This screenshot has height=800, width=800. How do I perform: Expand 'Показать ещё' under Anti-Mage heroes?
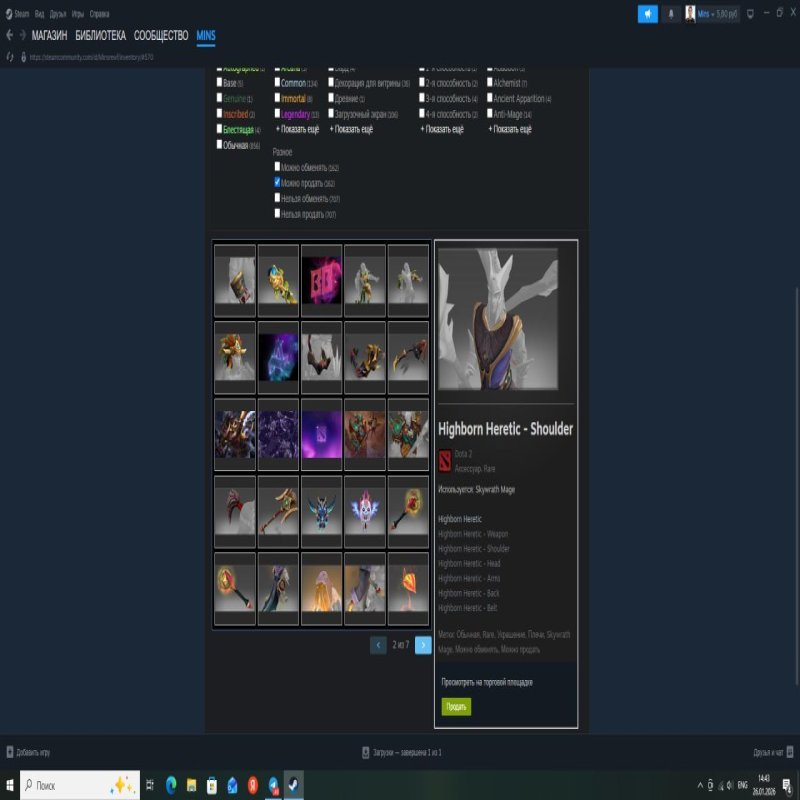(x=510, y=129)
